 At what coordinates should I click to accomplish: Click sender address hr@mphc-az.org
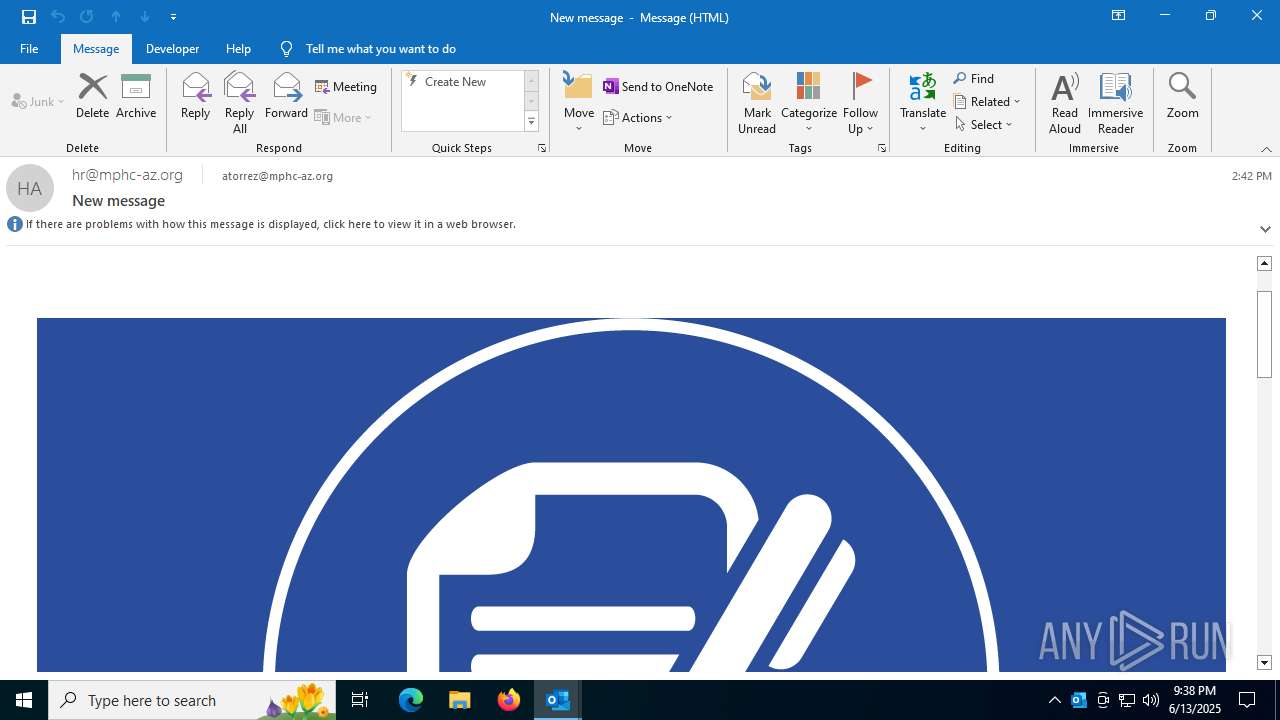pyautogui.click(x=127, y=175)
